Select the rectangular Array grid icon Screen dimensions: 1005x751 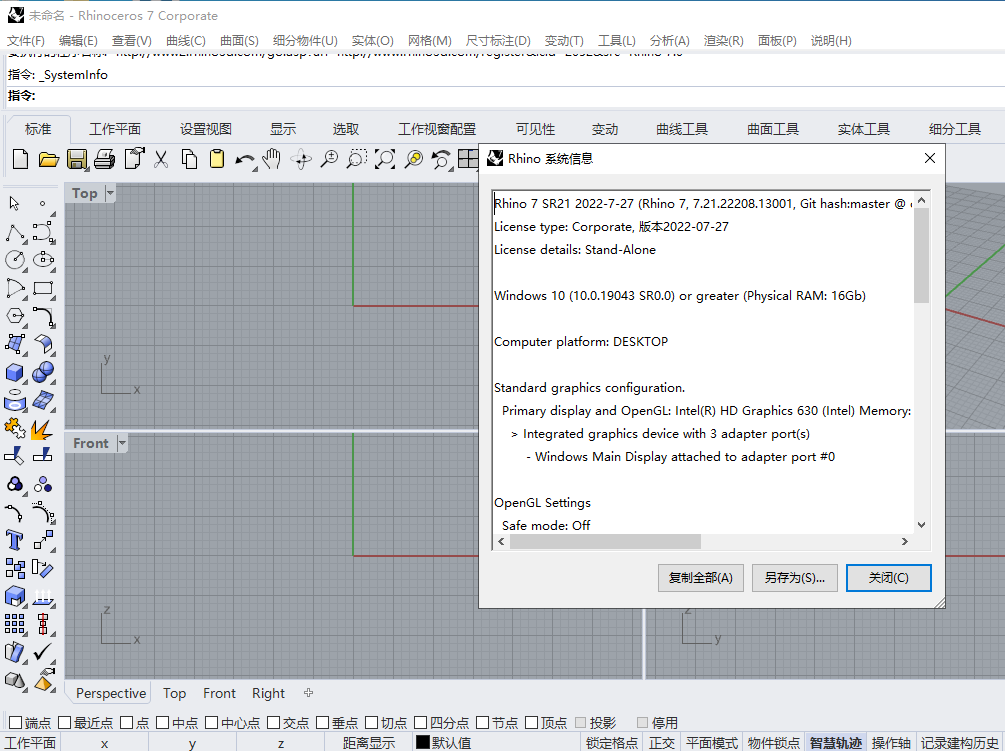click(15, 623)
